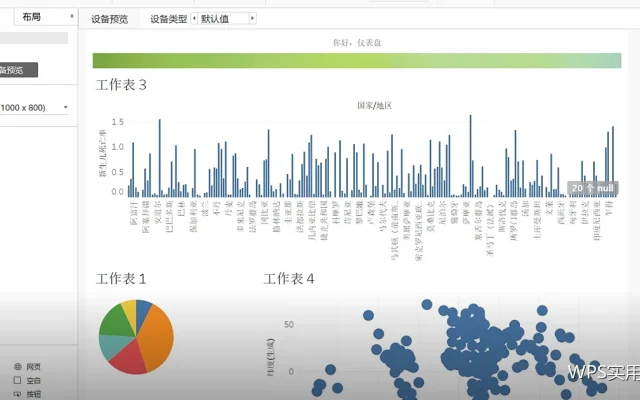This screenshot has height=400, width=640.
Task: Select the 网页 (web page) object icon
Action: pos(18,367)
